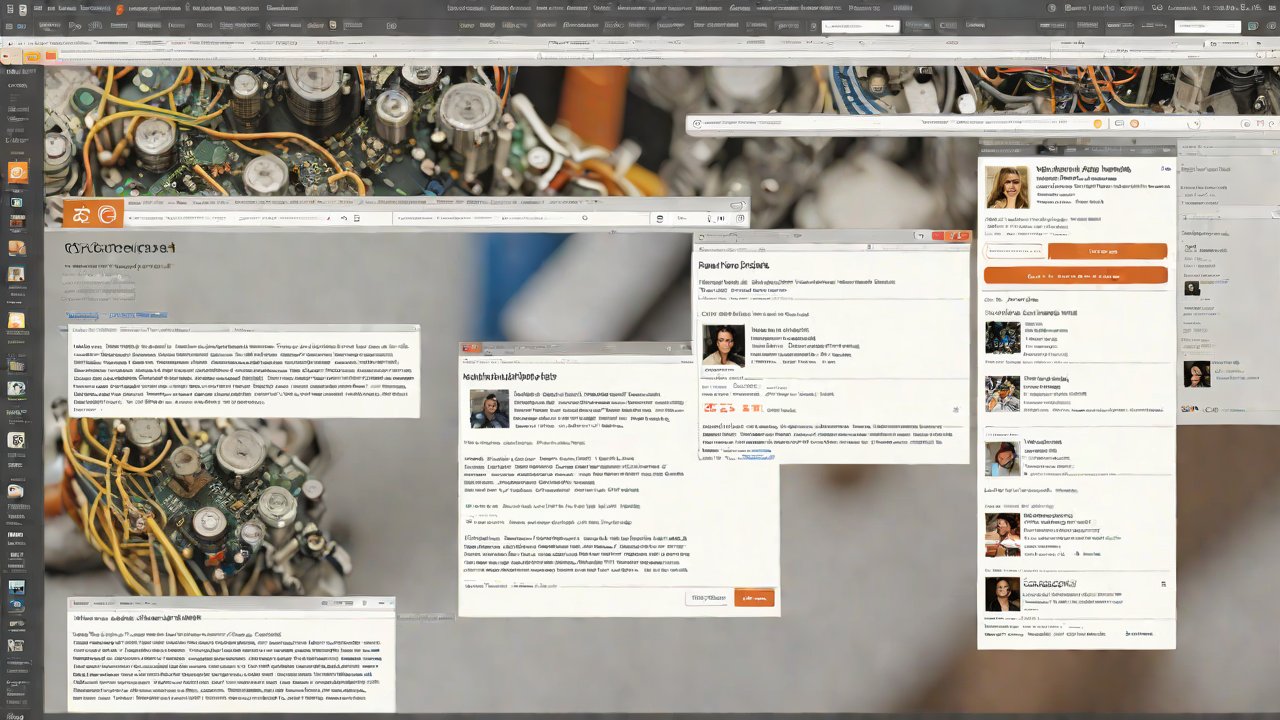Select the teal icon in left sidebar
The width and height of the screenshot is (1280, 720).
[x=17, y=201]
